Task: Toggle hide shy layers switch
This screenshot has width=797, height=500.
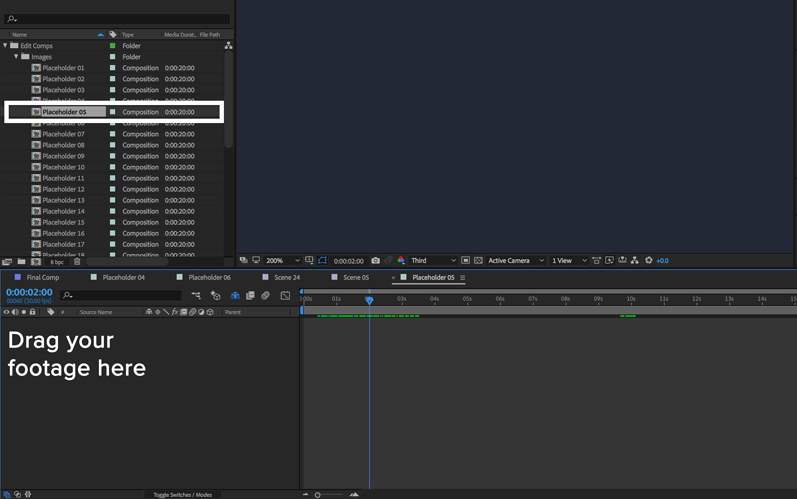Action: (x=235, y=296)
